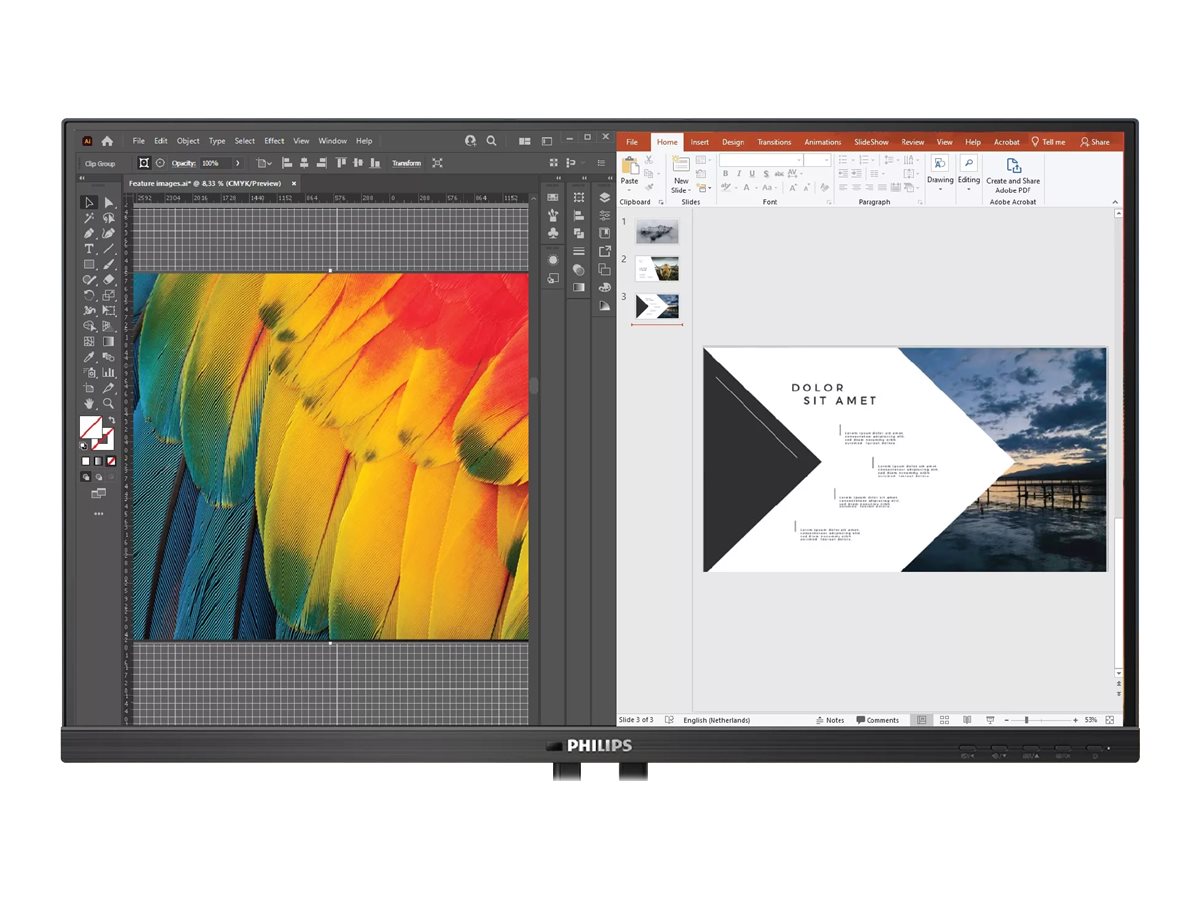Activate the Hand tool
The image size is (1200, 900).
click(89, 403)
